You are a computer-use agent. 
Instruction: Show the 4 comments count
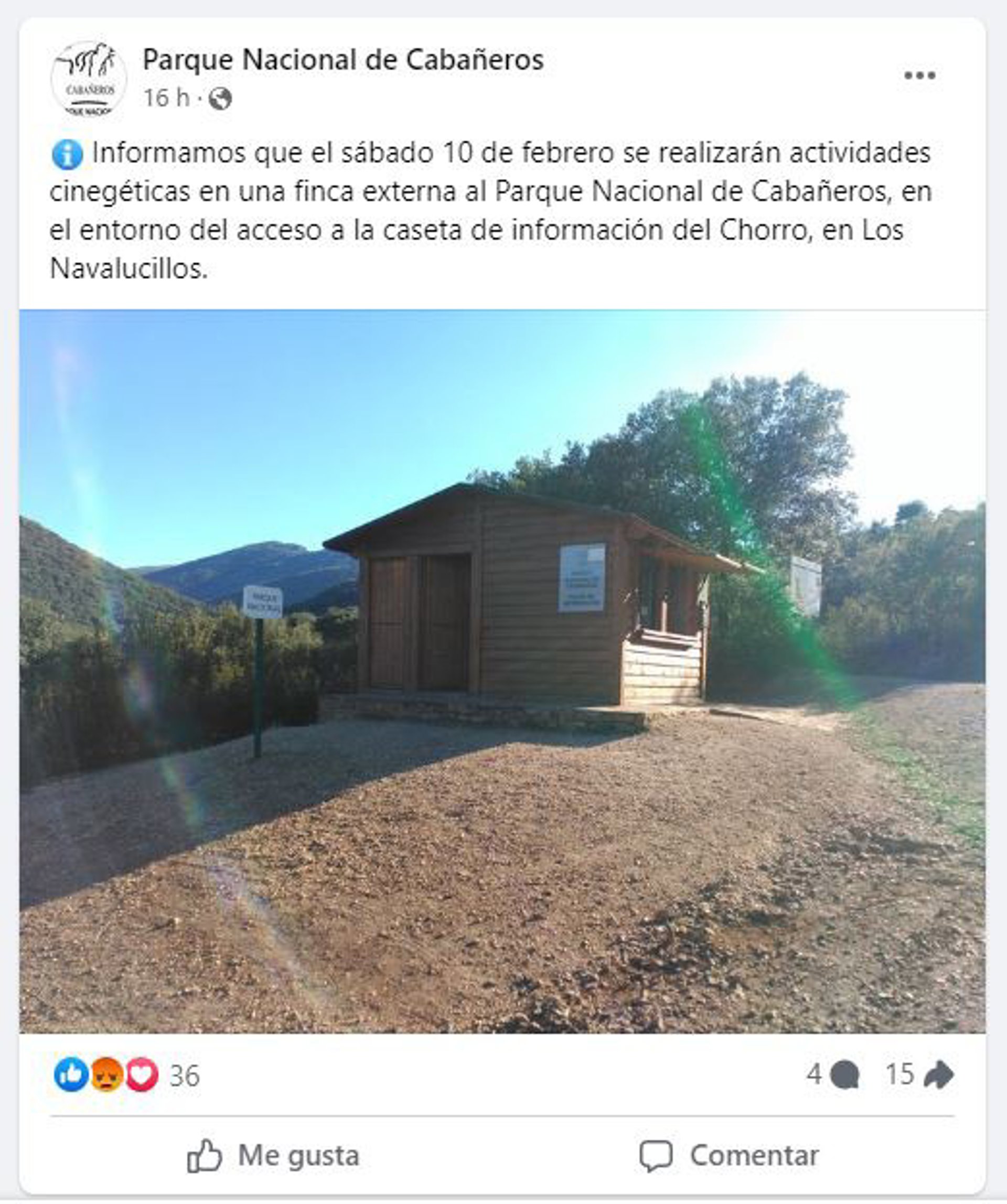tap(814, 1074)
